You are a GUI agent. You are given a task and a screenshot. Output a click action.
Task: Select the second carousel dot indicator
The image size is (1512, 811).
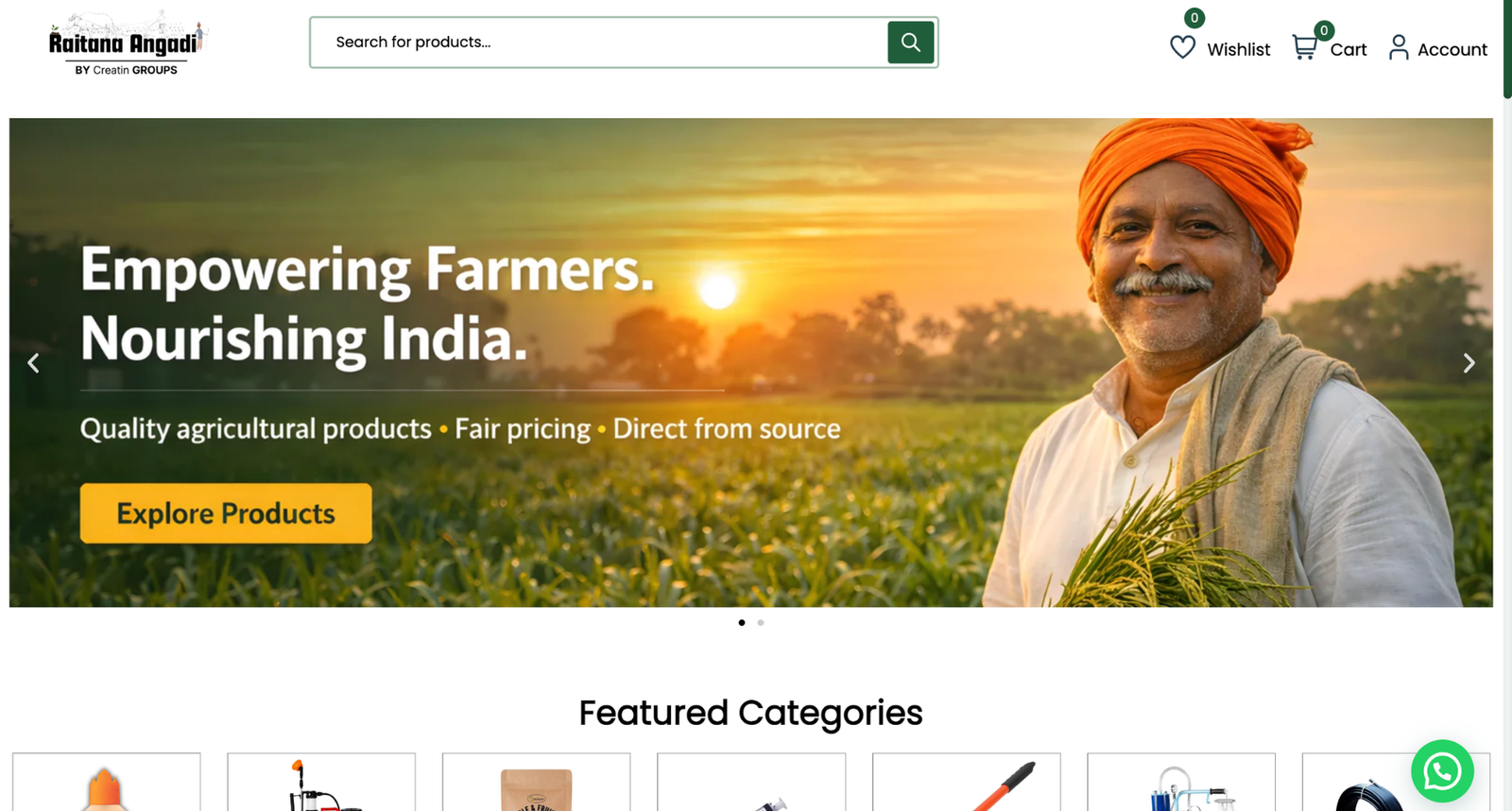(761, 623)
